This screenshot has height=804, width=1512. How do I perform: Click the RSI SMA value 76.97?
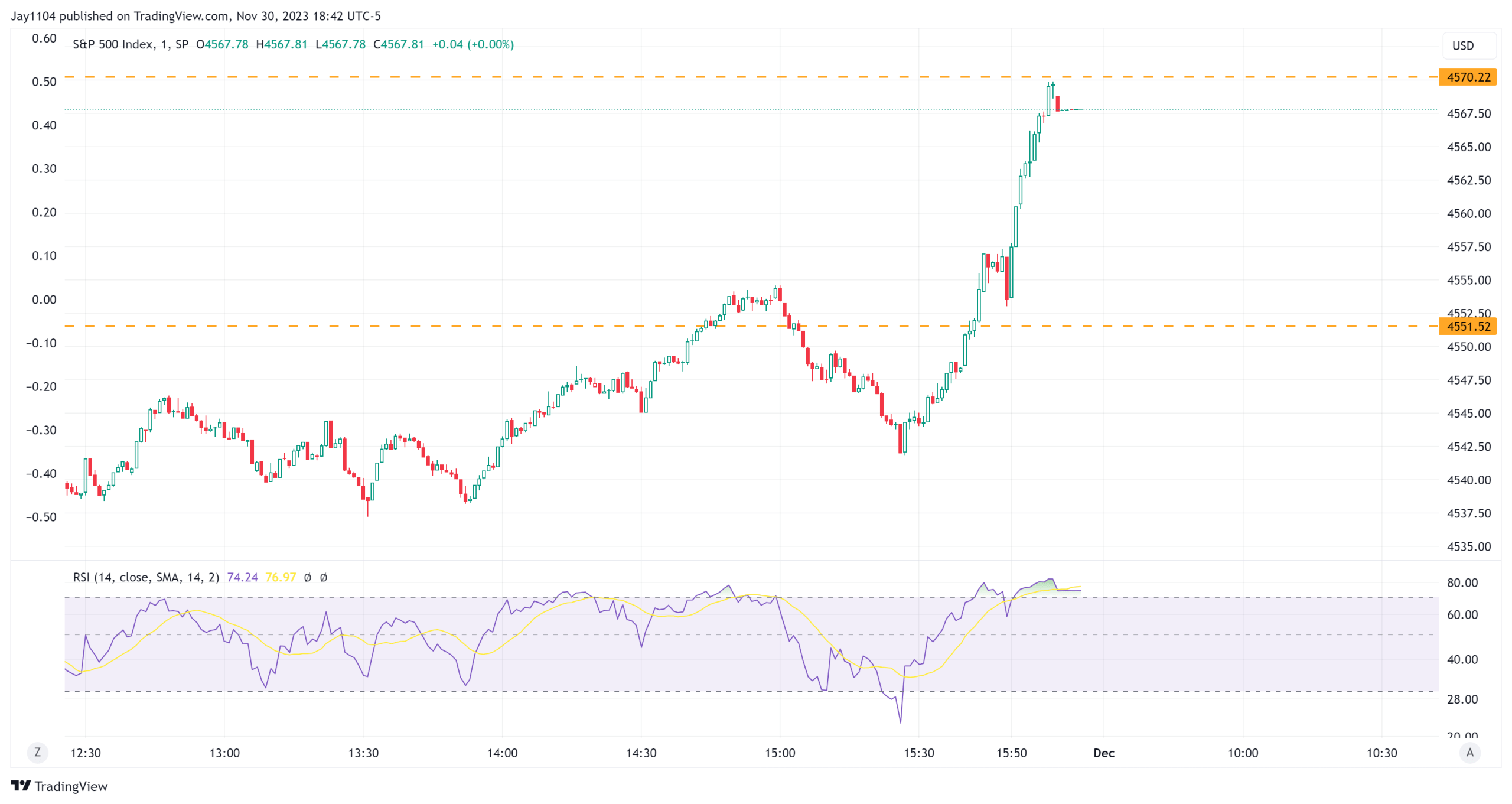click(281, 577)
